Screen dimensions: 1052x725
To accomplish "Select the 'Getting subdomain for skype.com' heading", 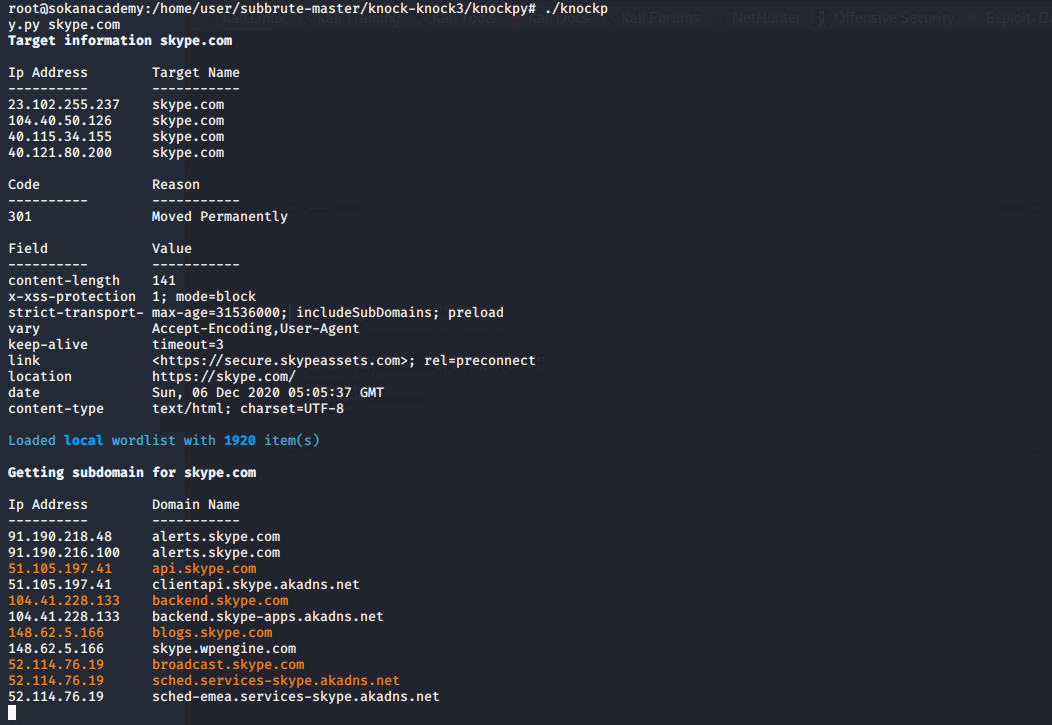I will coord(132,473).
